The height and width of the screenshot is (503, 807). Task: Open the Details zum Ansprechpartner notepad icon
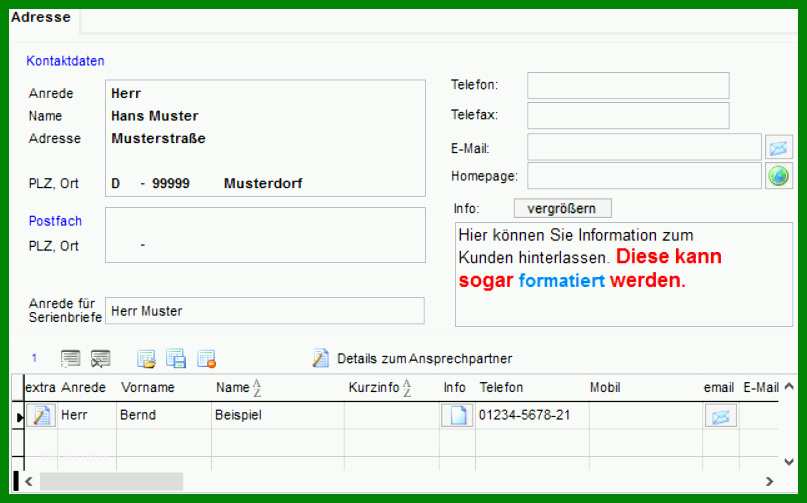pos(320,358)
